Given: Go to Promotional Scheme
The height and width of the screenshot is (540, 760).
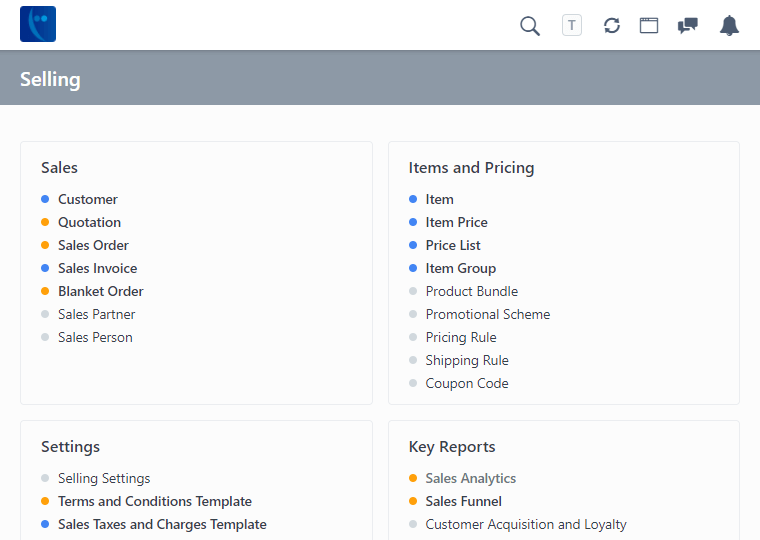Looking at the screenshot, I should pos(487,314).
